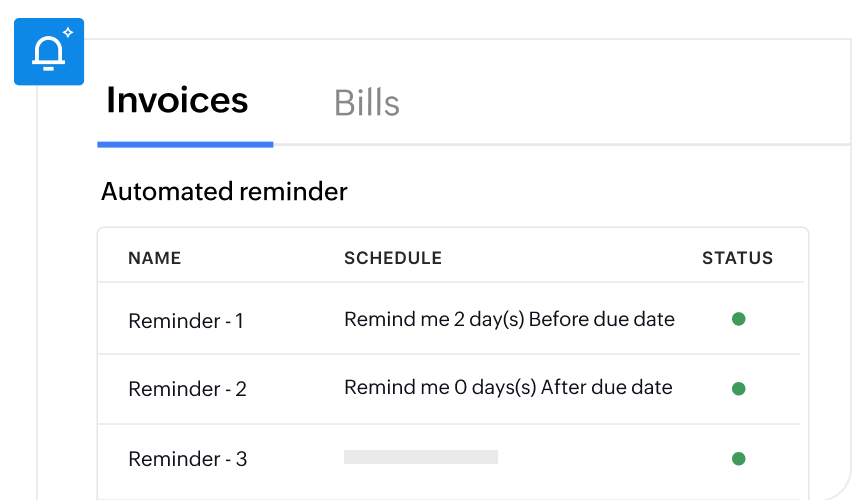Viewport: 852px width, 500px height.
Task: Click 'Remind me 2 day(s) Before due date'
Action: tap(509, 320)
